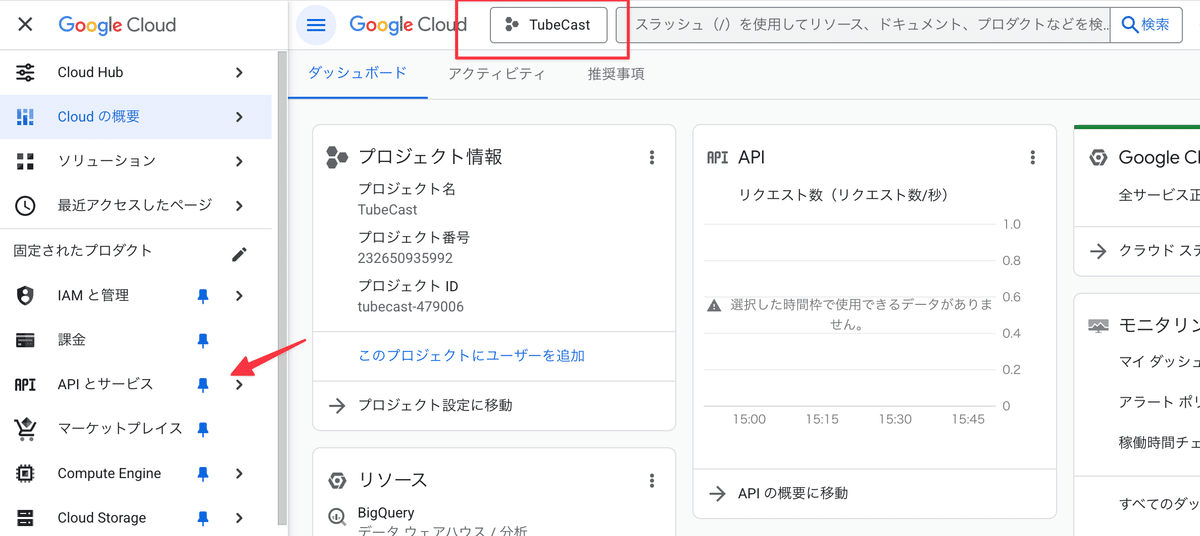The height and width of the screenshot is (536, 1200).
Task: Unpin API とサービス using its pin icon
Action: (x=203, y=385)
